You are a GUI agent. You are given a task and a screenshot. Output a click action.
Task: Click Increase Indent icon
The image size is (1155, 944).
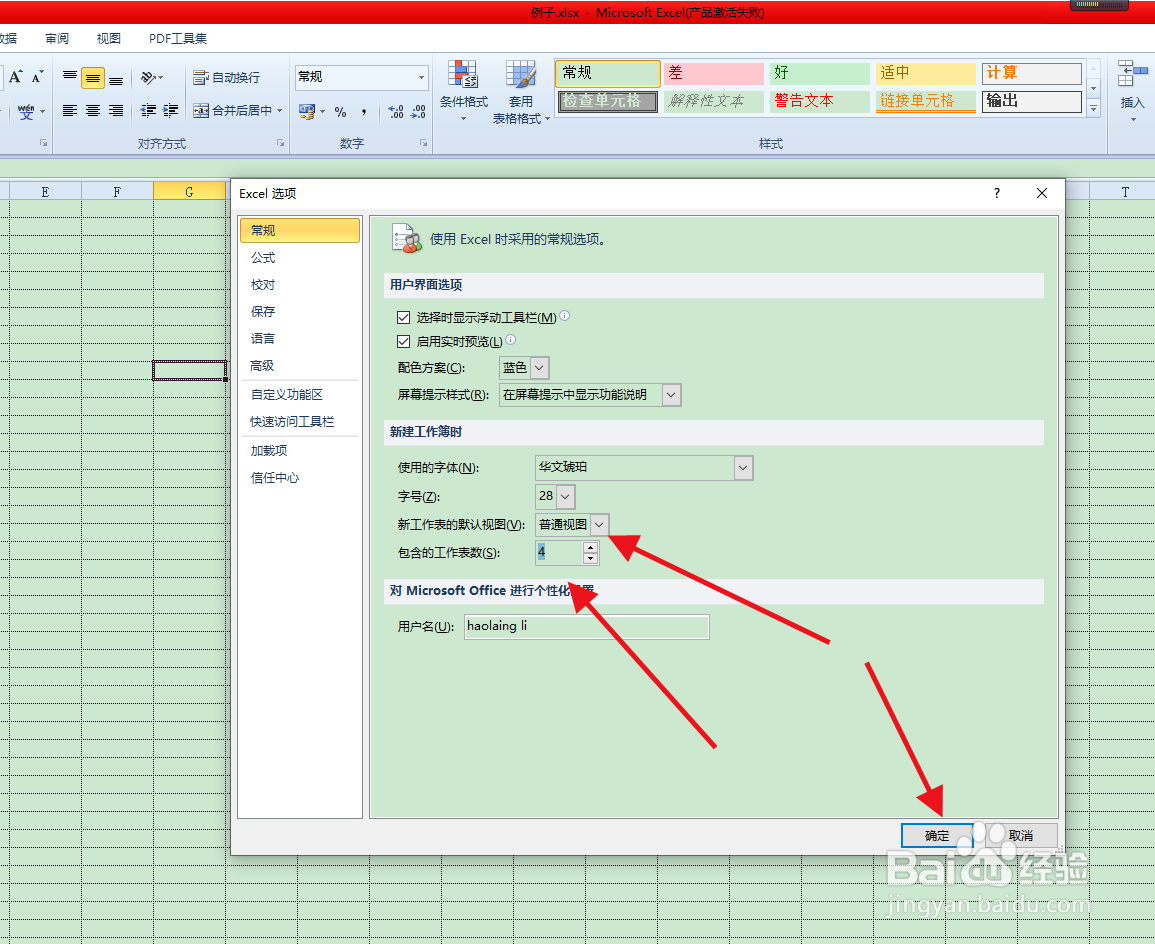(170, 110)
